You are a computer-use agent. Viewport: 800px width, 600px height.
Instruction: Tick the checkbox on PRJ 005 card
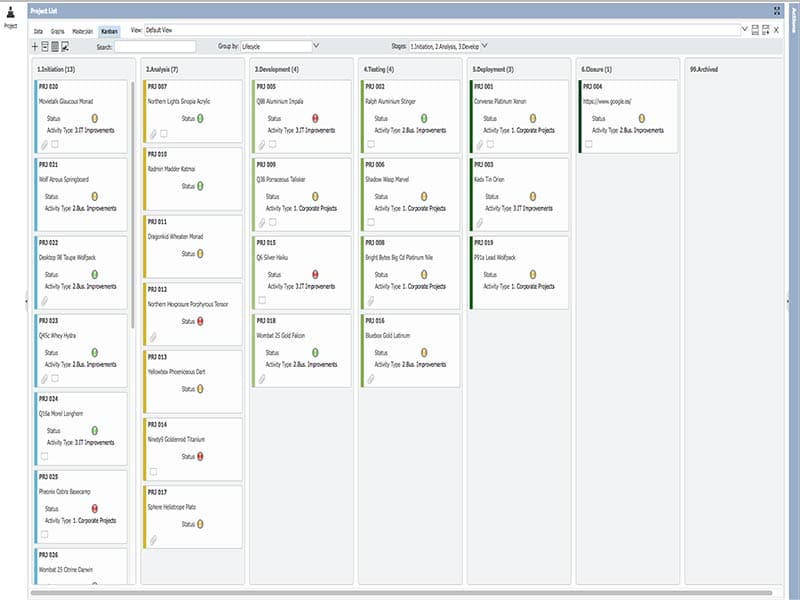(x=272, y=144)
